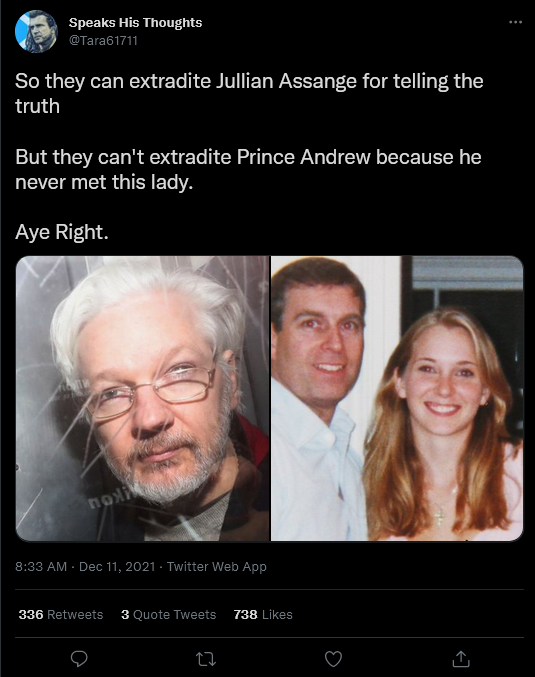Retweet using the arrows icon
The image size is (535, 677).
[206, 659]
